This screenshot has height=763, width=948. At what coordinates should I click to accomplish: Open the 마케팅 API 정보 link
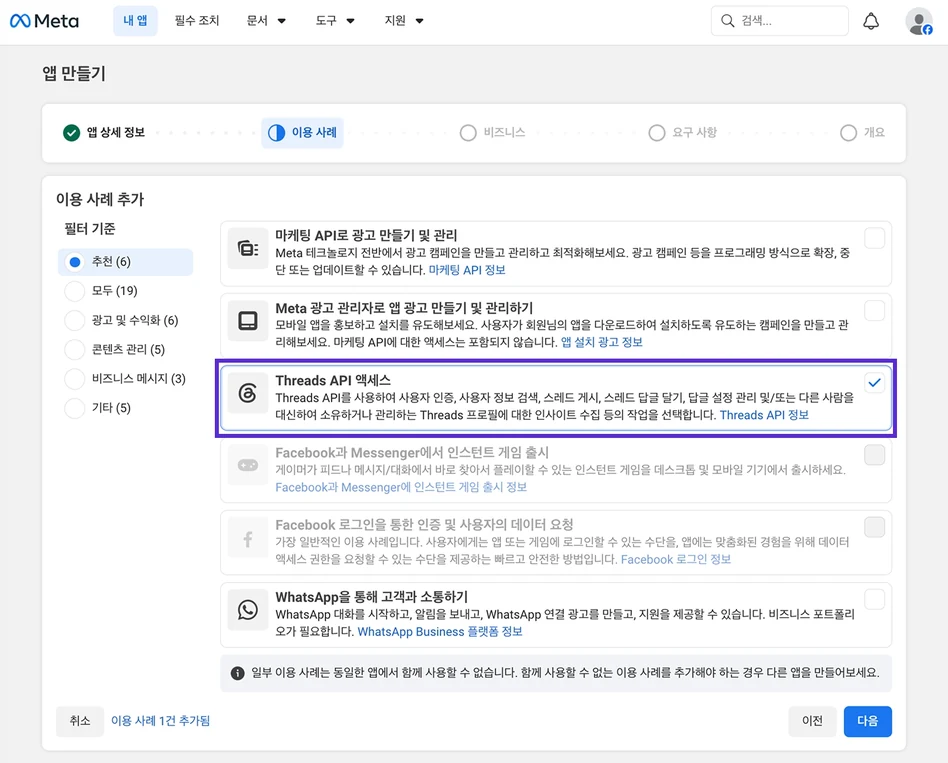pyautogui.click(x=467, y=270)
